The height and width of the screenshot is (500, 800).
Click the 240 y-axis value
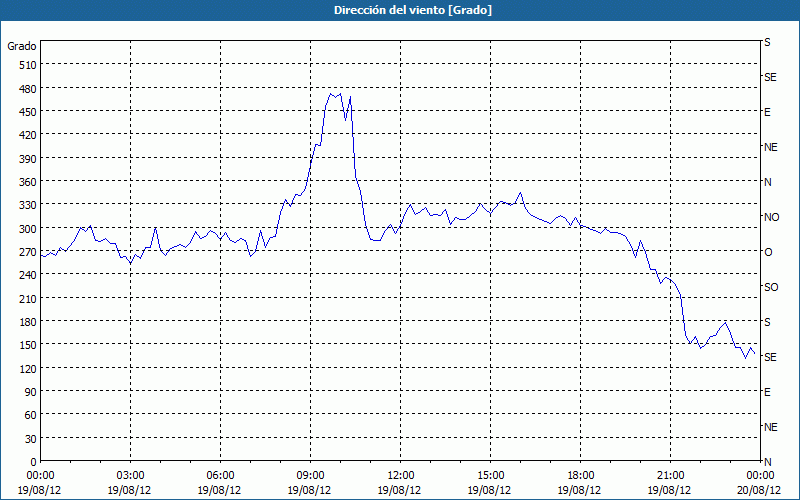pyautogui.click(x=28, y=275)
